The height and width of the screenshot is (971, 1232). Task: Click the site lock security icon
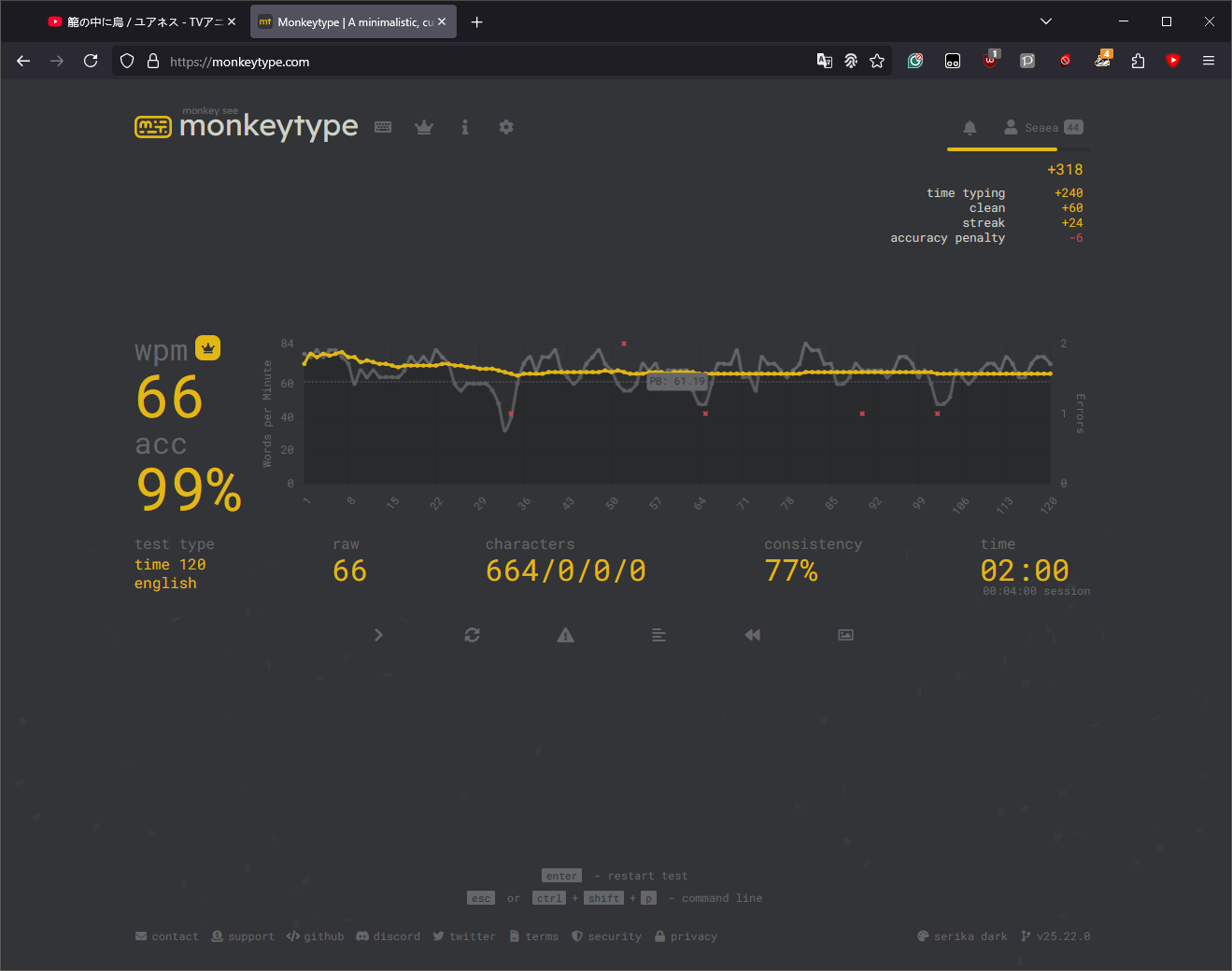click(x=153, y=61)
